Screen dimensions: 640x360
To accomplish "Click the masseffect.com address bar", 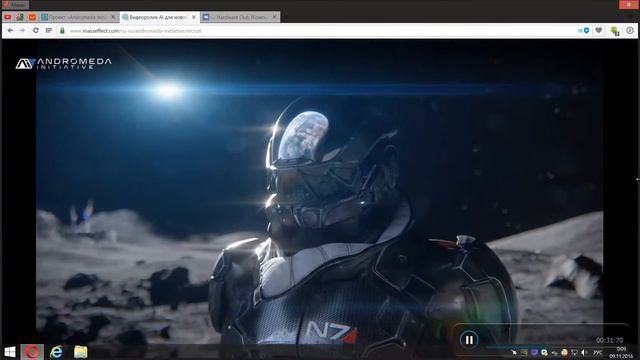I will [318, 31].
